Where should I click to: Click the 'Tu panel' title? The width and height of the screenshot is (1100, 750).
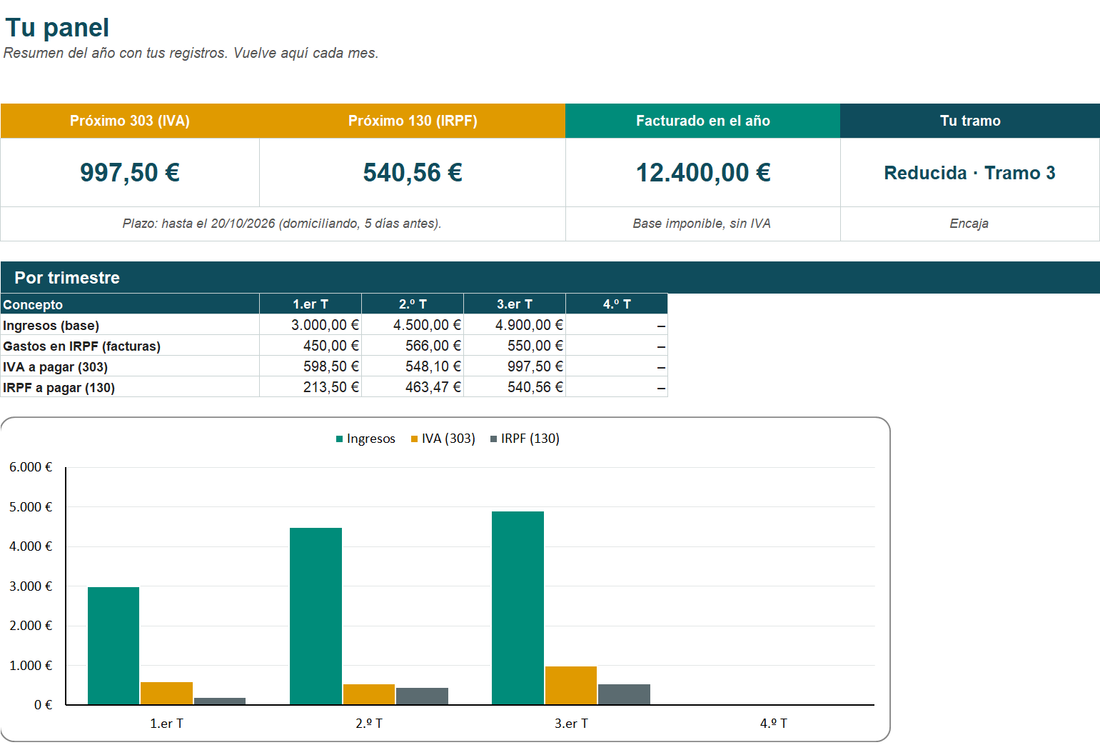coord(57,28)
